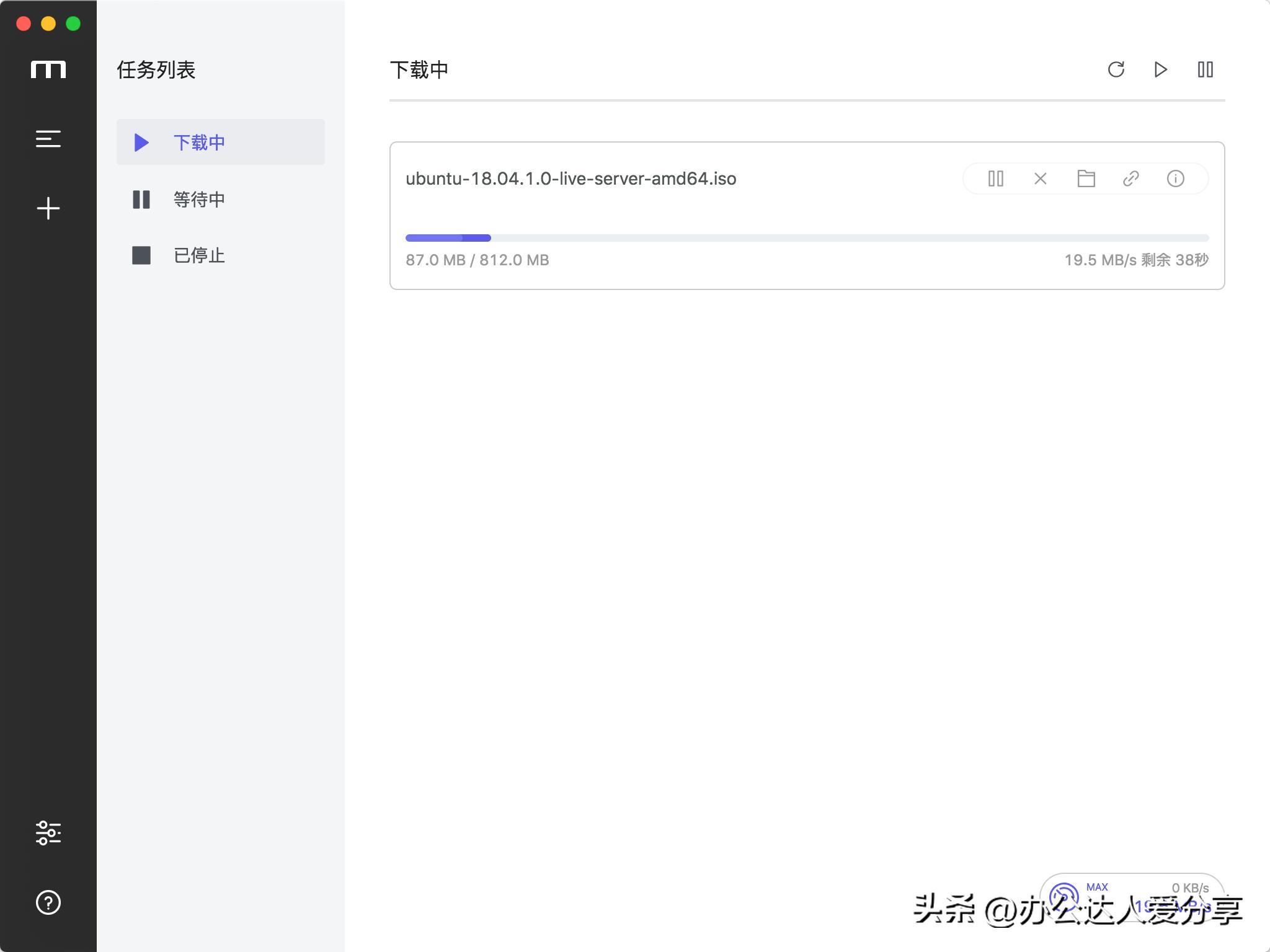Viewport: 1270px width, 952px height.
Task: Minimize window with yellow button
Action: (x=48, y=24)
